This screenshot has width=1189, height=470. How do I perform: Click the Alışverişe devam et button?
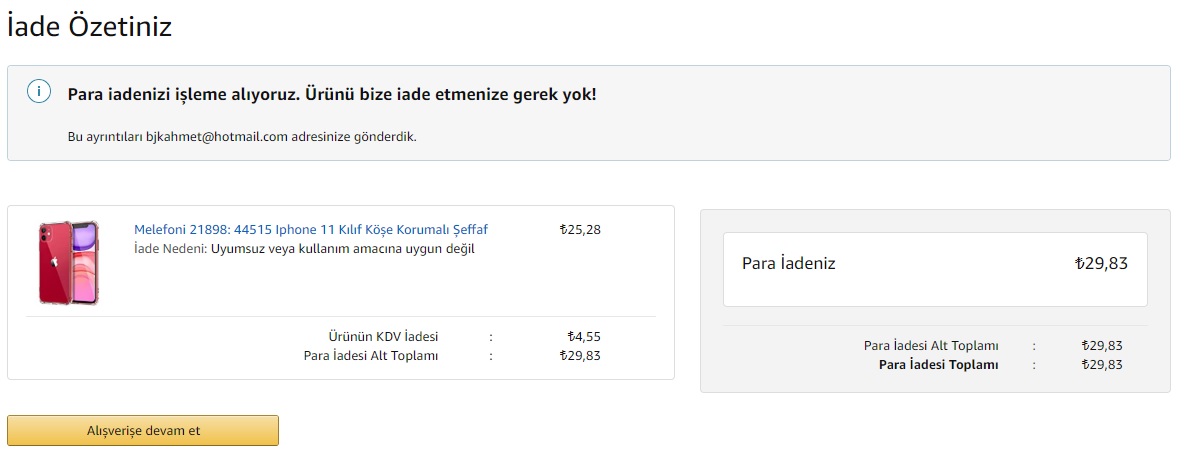[143, 431]
